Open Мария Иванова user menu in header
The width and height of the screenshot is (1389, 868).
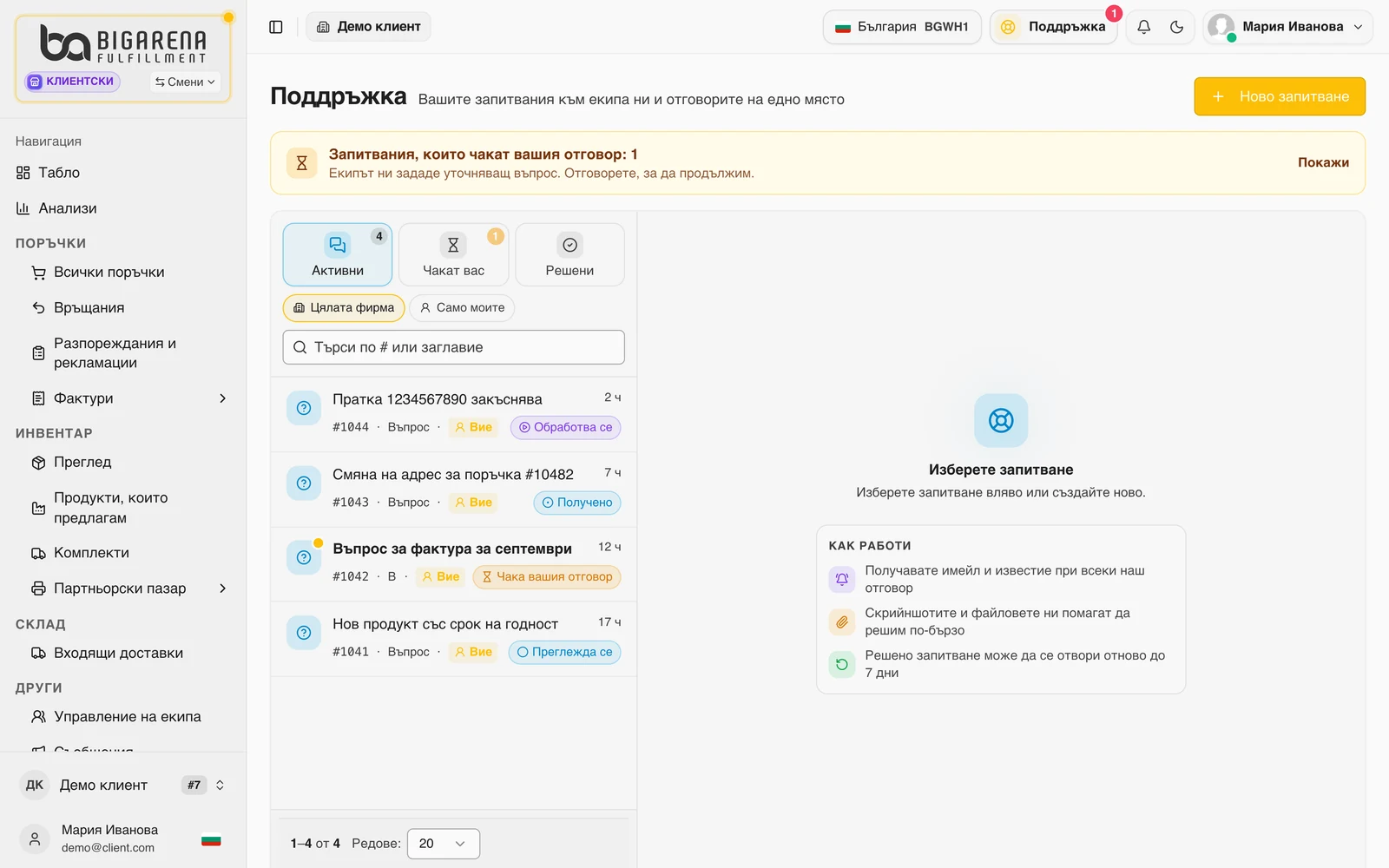1287,27
